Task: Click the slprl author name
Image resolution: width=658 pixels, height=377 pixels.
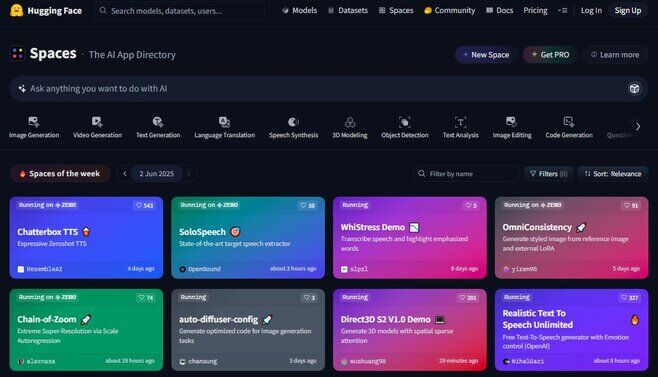Action: 359,269
